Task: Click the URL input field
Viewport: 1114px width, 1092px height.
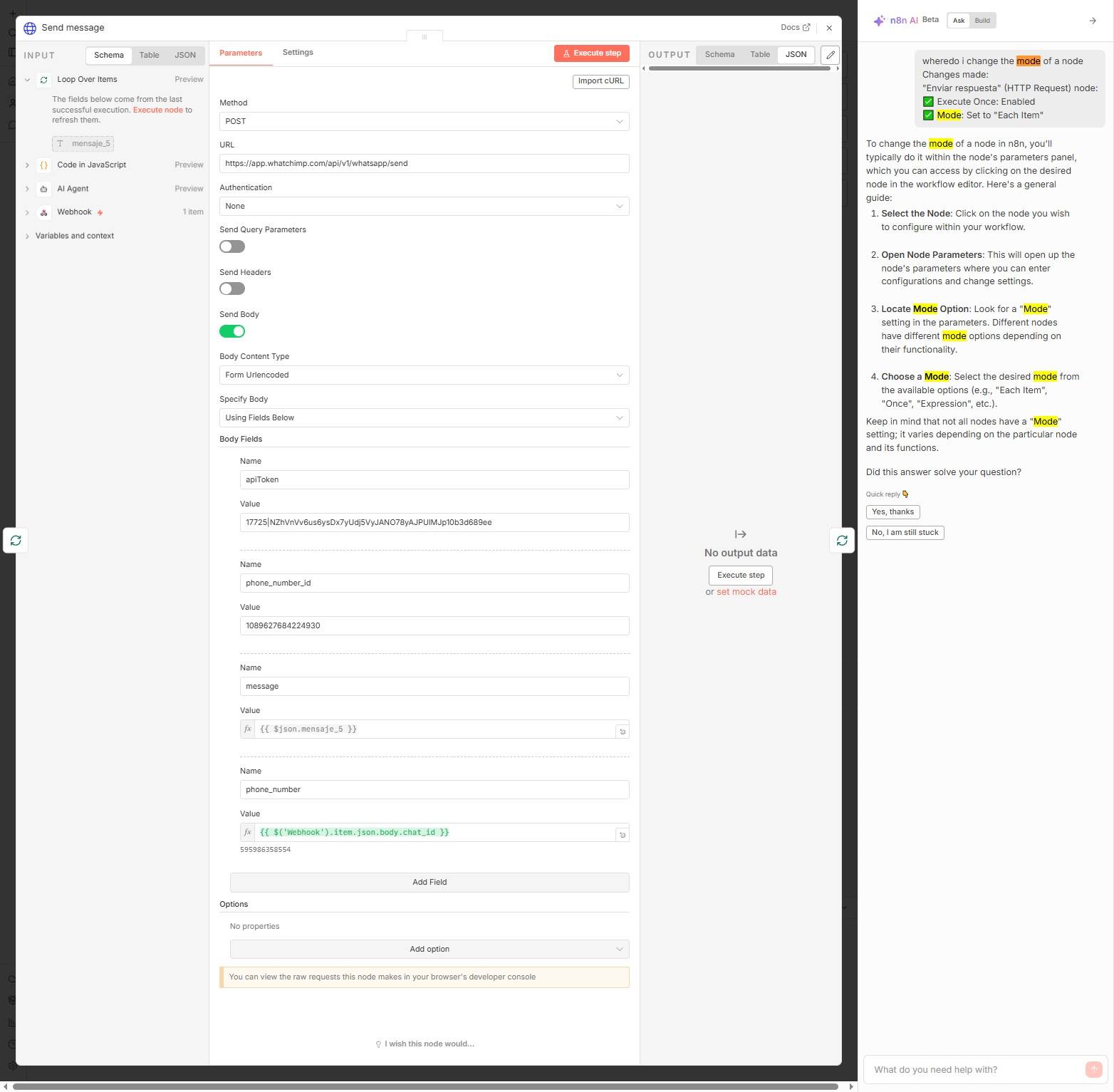Action: [x=425, y=164]
